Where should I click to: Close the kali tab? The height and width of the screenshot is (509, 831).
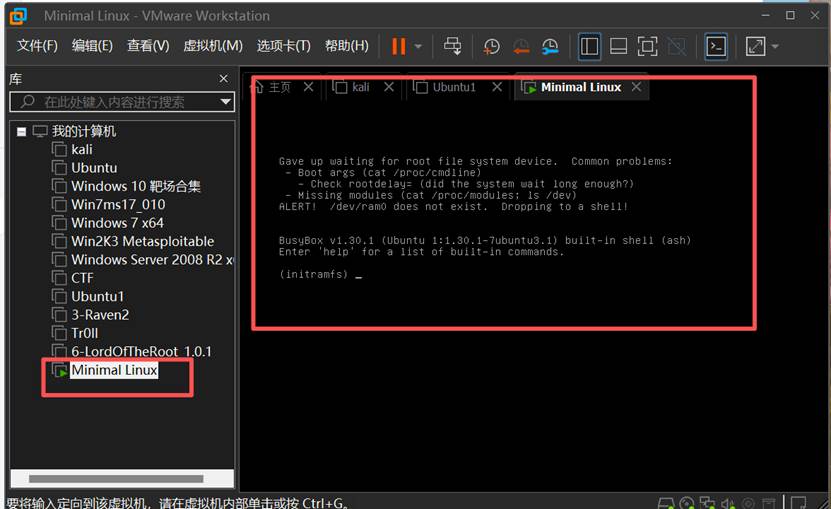(x=389, y=86)
